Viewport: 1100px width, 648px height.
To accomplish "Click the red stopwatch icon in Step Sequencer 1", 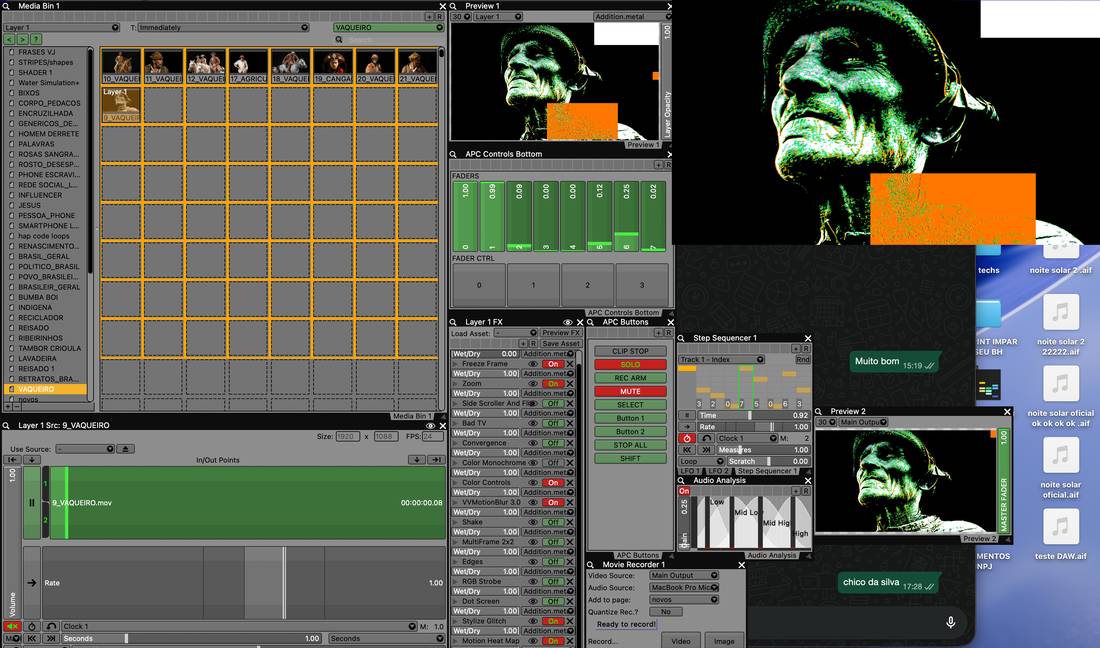I will pos(686,438).
